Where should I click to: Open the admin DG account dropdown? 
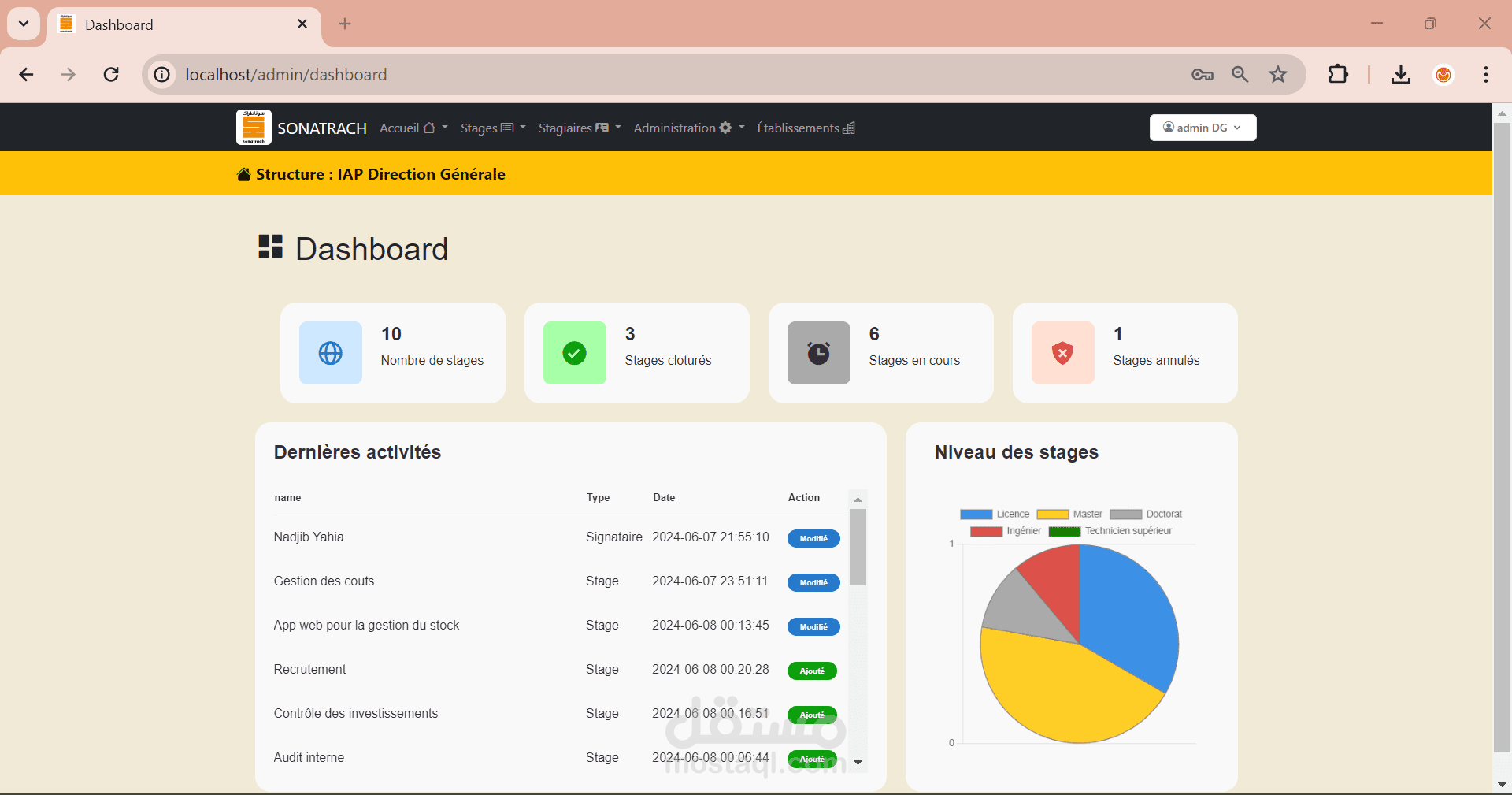point(1203,127)
